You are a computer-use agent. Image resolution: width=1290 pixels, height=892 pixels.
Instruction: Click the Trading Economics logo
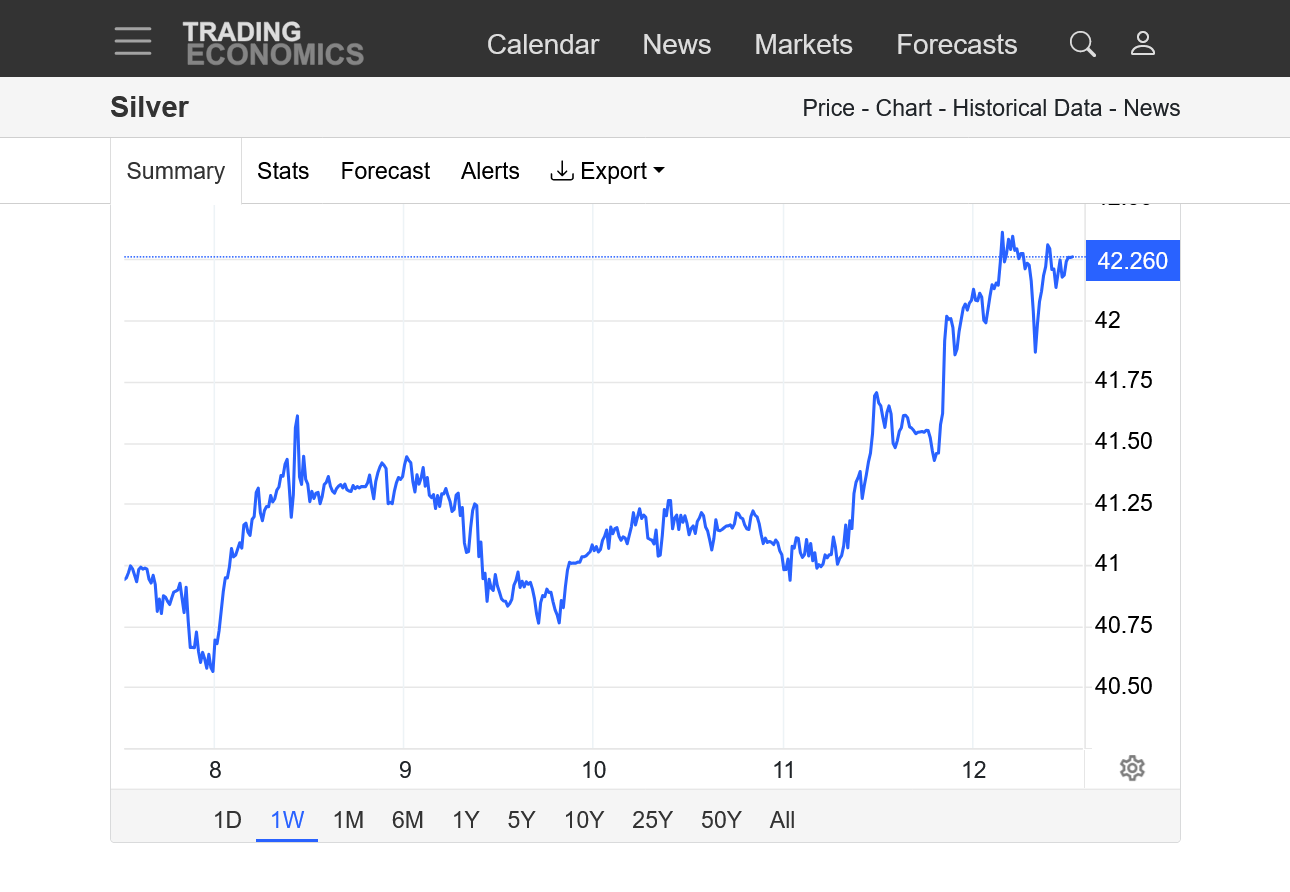click(x=272, y=44)
